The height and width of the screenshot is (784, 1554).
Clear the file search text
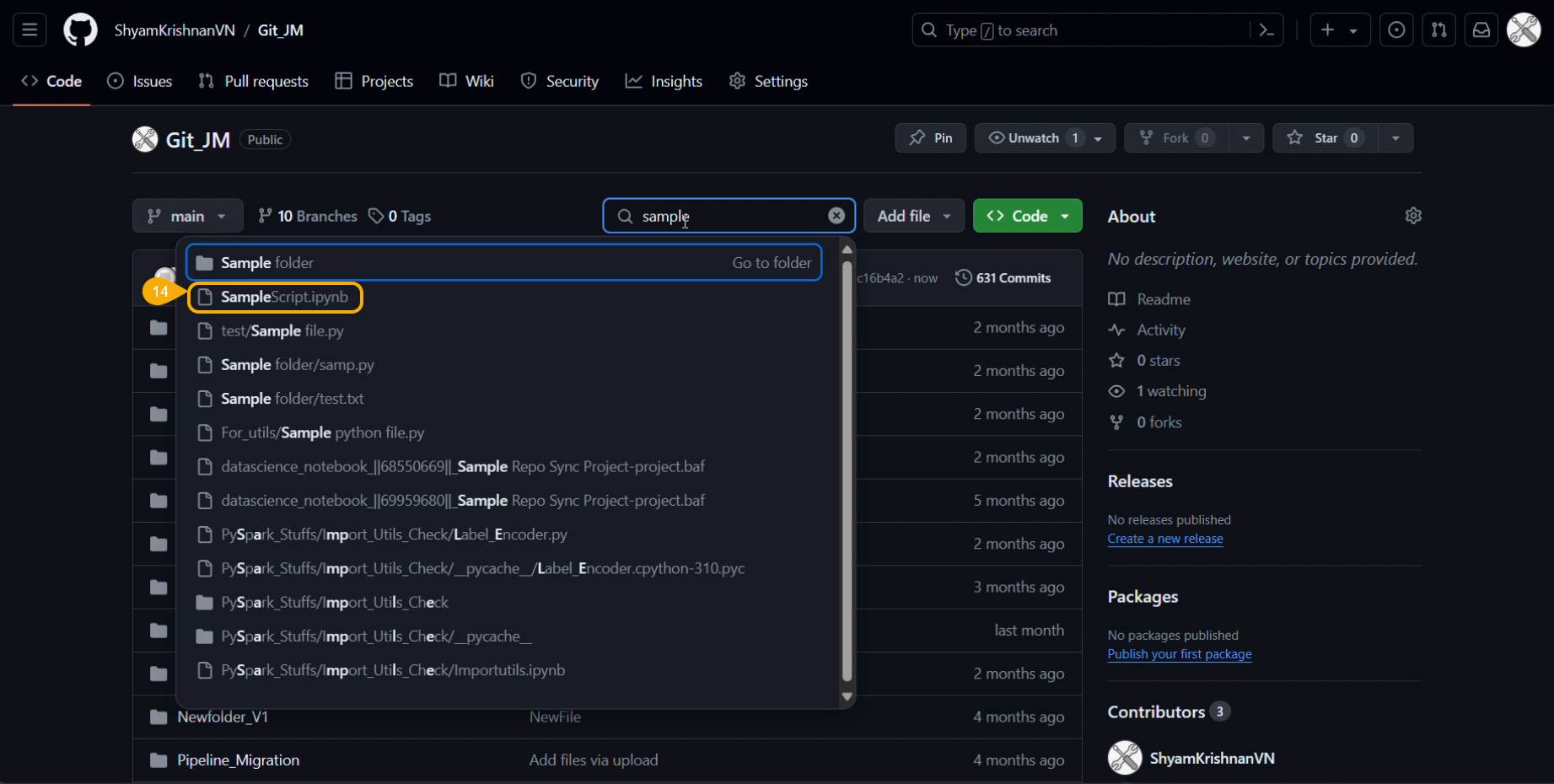coord(836,216)
